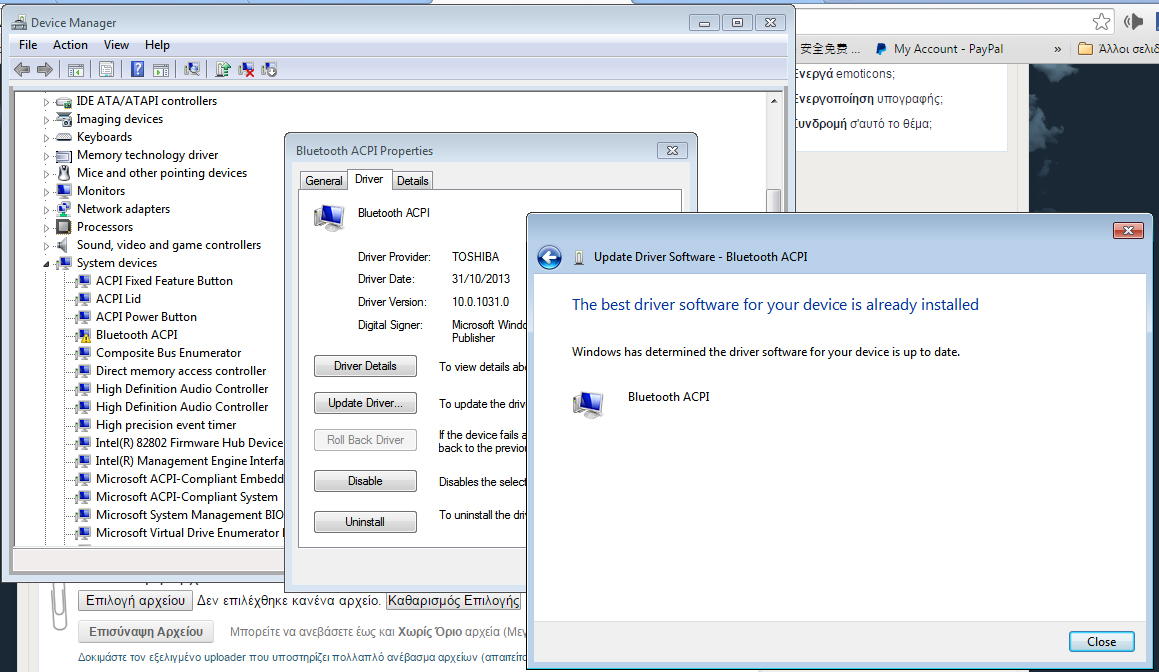
Task: Click the Update Driver... button
Action: click(365, 403)
